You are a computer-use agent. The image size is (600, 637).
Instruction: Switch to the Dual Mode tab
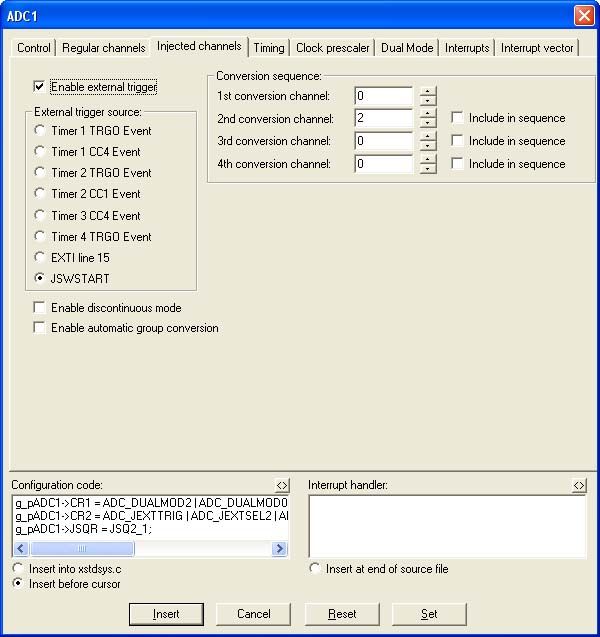pos(407,48)
